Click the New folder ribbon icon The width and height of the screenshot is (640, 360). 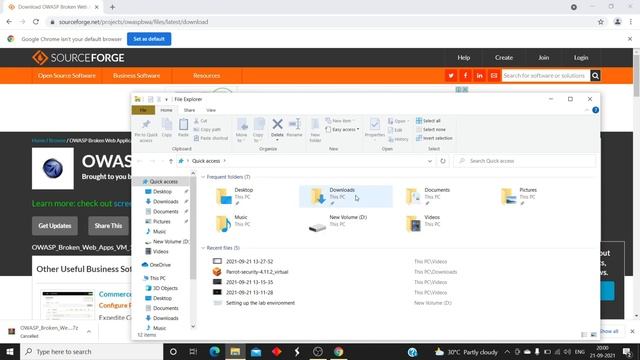[x=315, y=130]
